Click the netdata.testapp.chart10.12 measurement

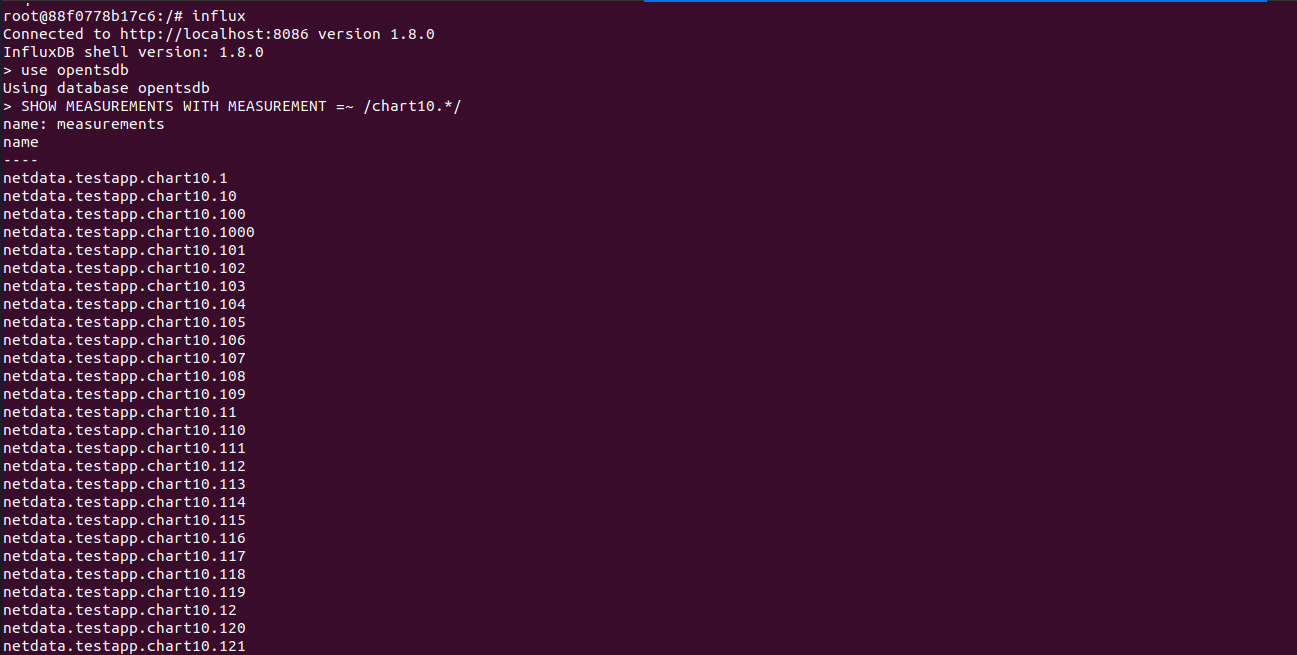pos(120,610)
